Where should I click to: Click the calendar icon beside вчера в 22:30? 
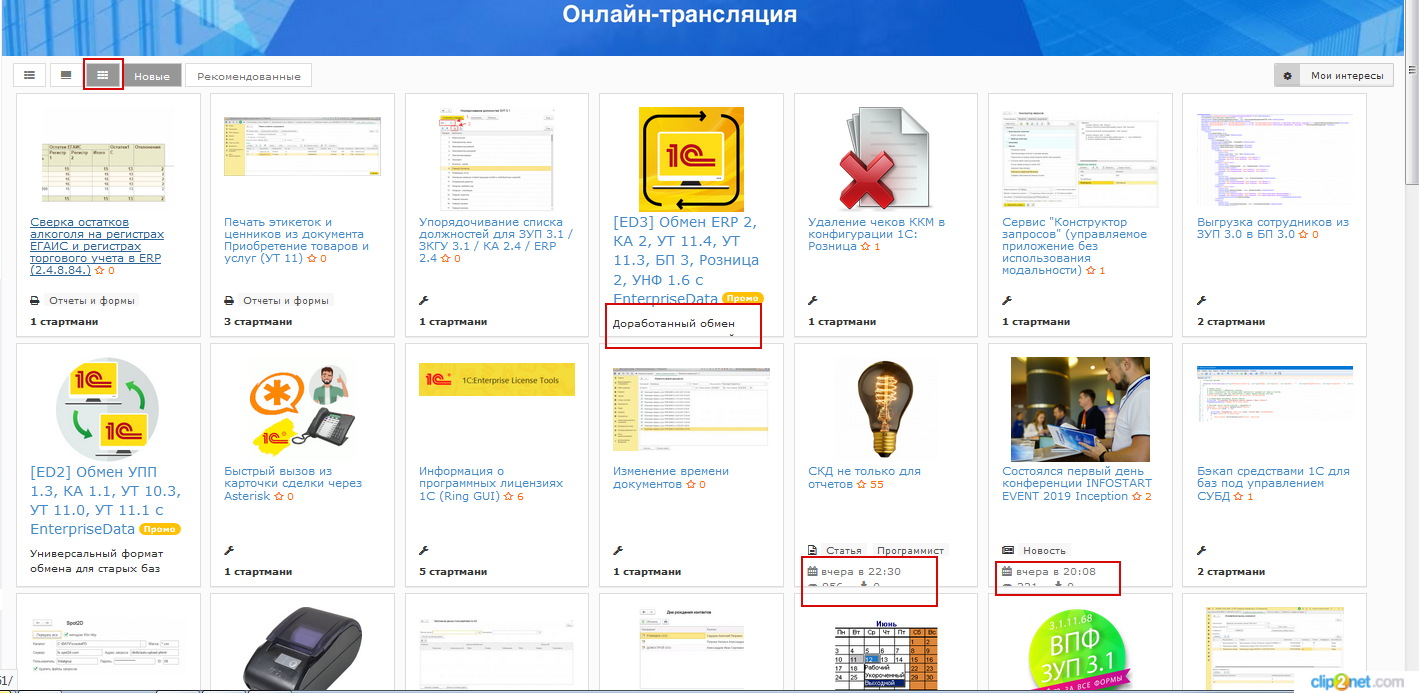pos(813,572)
